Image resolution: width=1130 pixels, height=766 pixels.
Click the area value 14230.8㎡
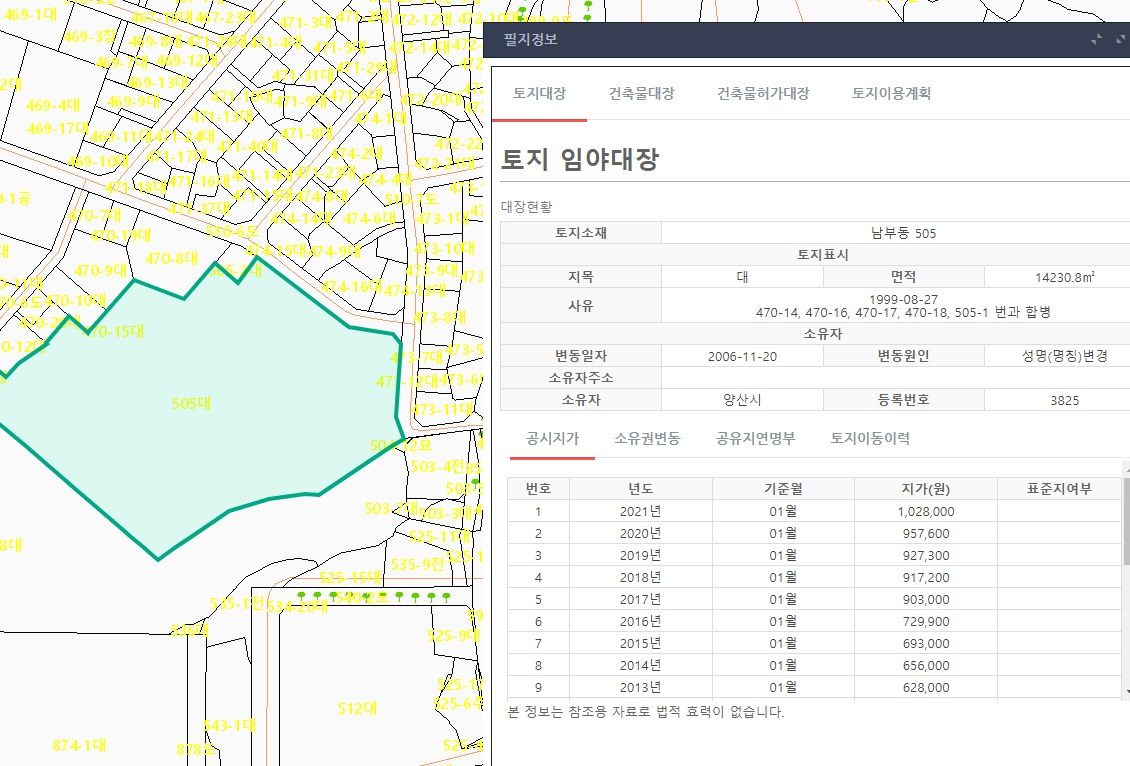click(x=1064, y=277)
